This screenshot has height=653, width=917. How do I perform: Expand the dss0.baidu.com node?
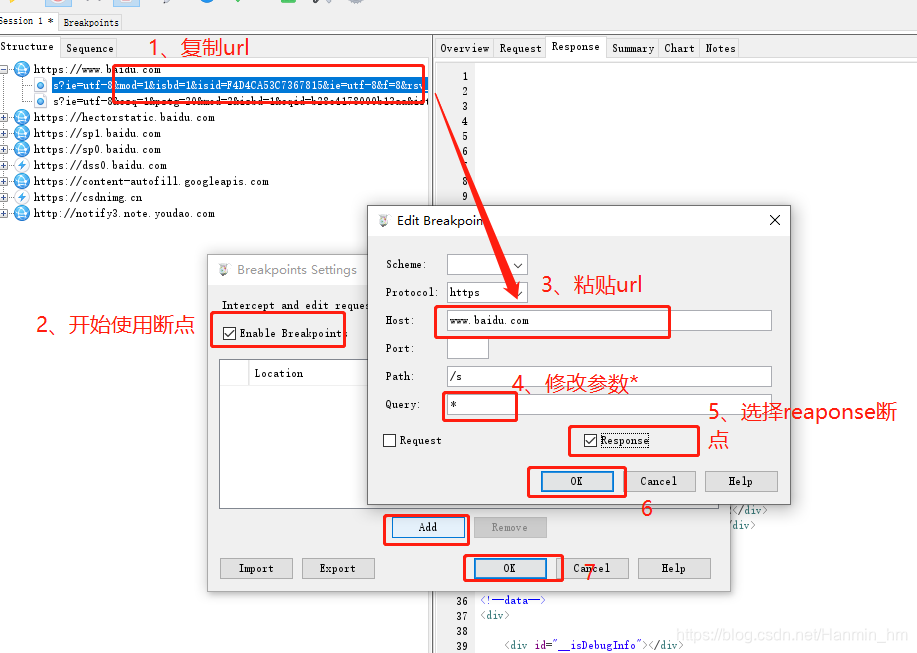point(4,165)
